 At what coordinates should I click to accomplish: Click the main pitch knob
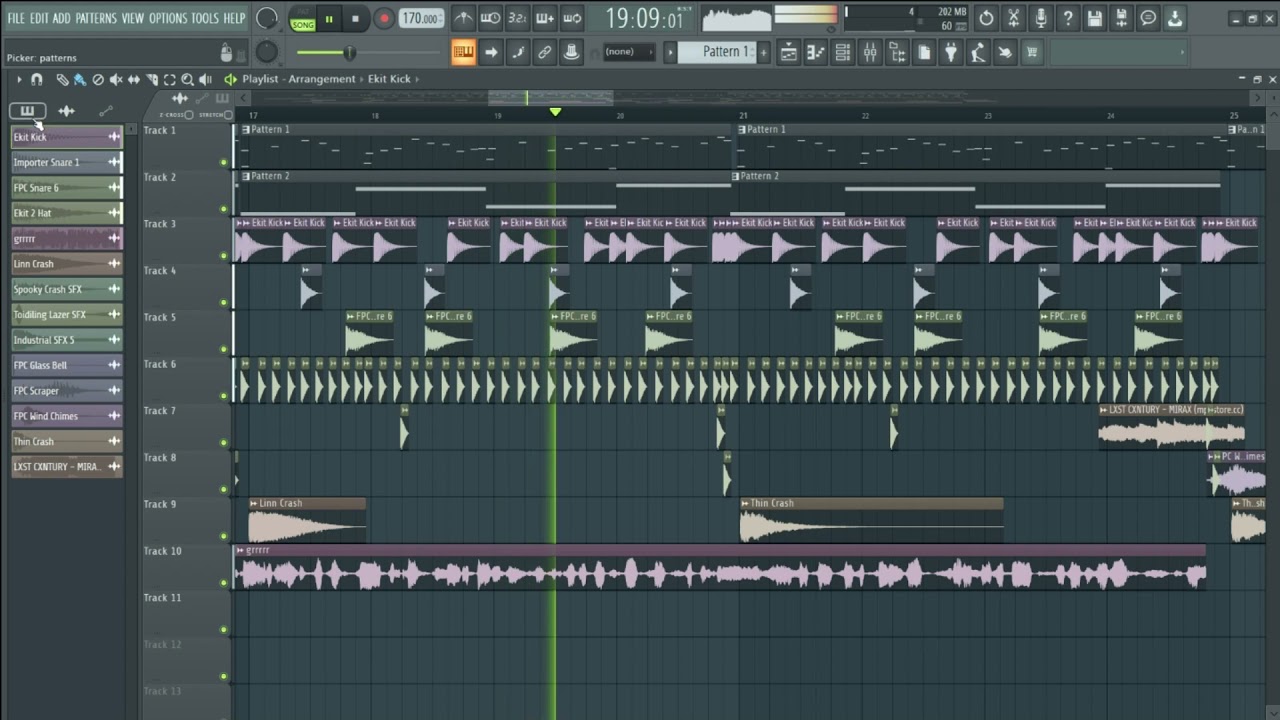coord(267,52)
